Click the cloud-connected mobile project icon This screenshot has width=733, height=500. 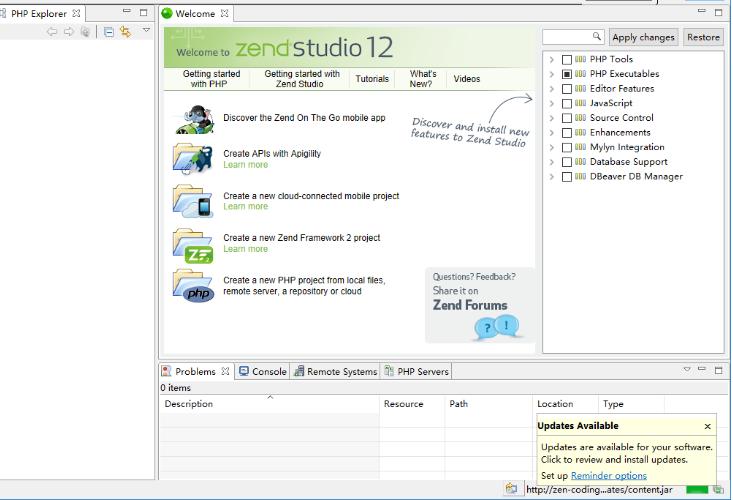pyautogui.click(x=193, y=201)
